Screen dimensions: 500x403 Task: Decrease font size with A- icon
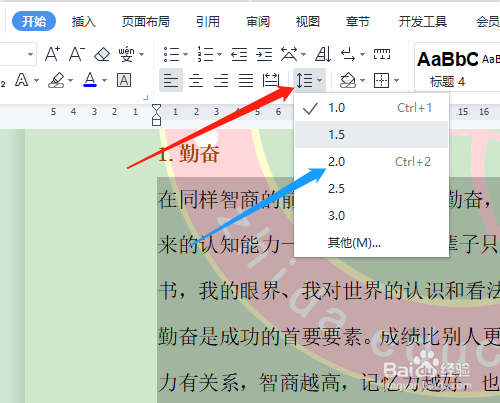[x=77, y=54]
